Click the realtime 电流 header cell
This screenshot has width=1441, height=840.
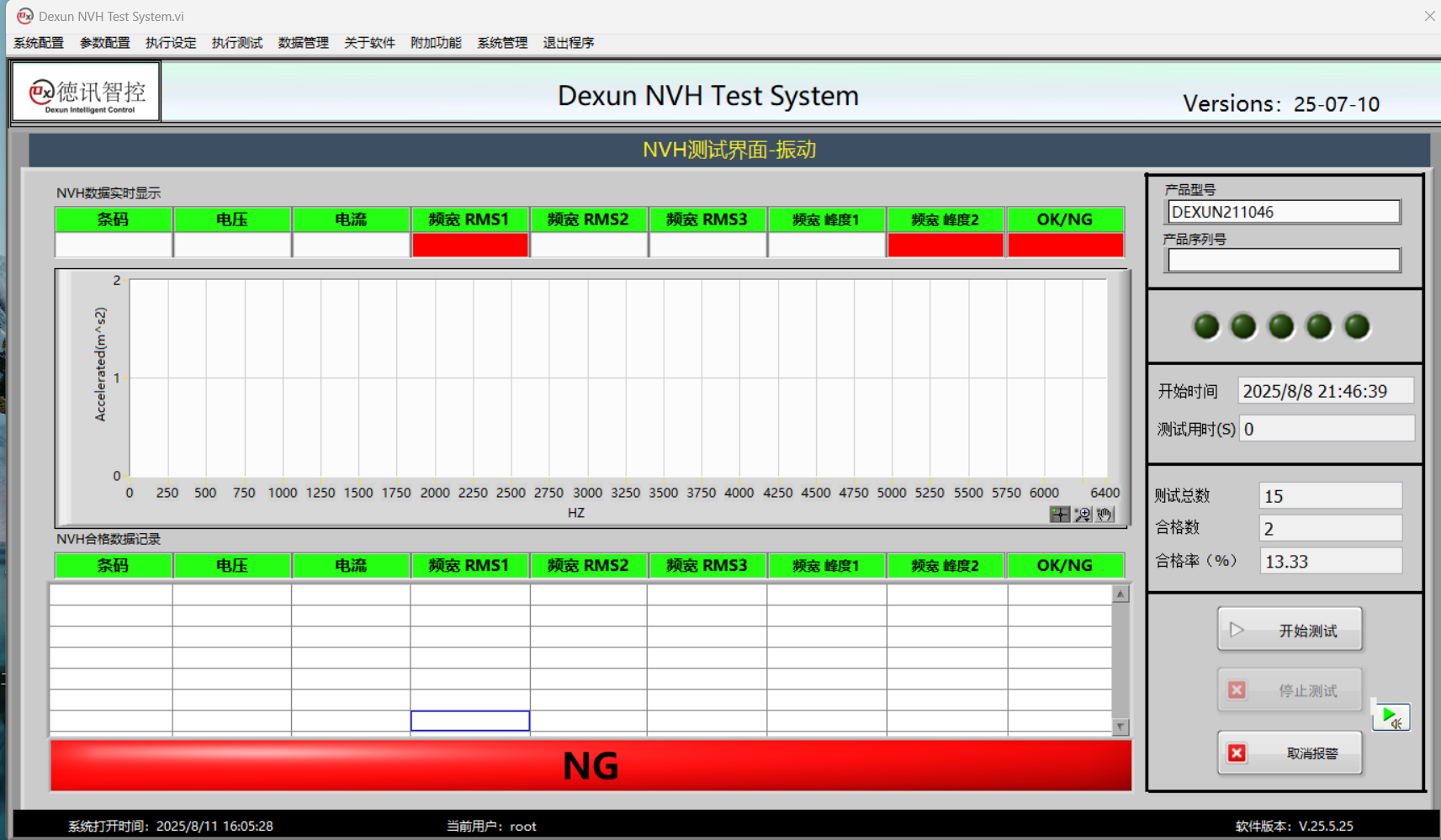click(351, 219)
